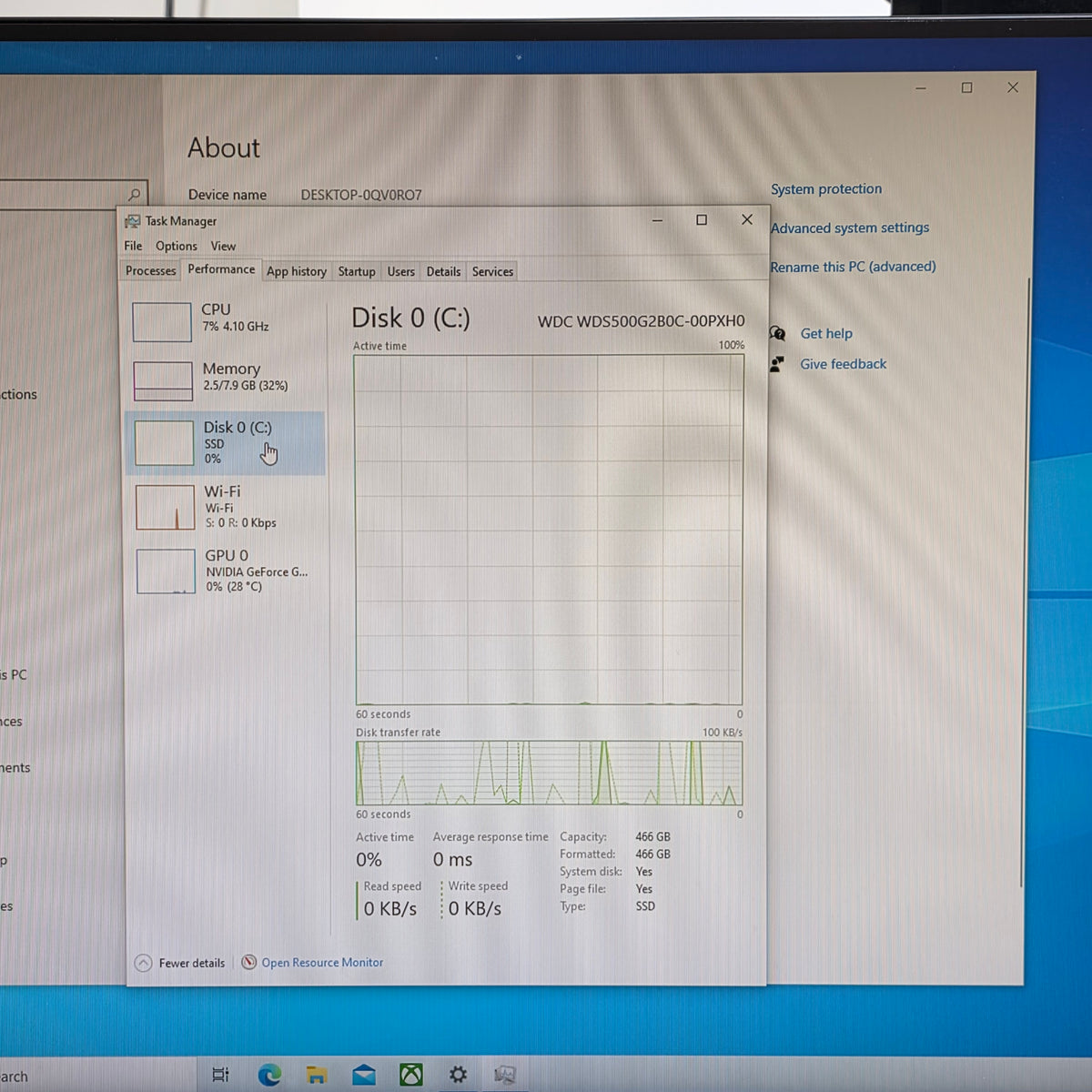
Task: Switch to the Details tab
Action: point(443,271)
